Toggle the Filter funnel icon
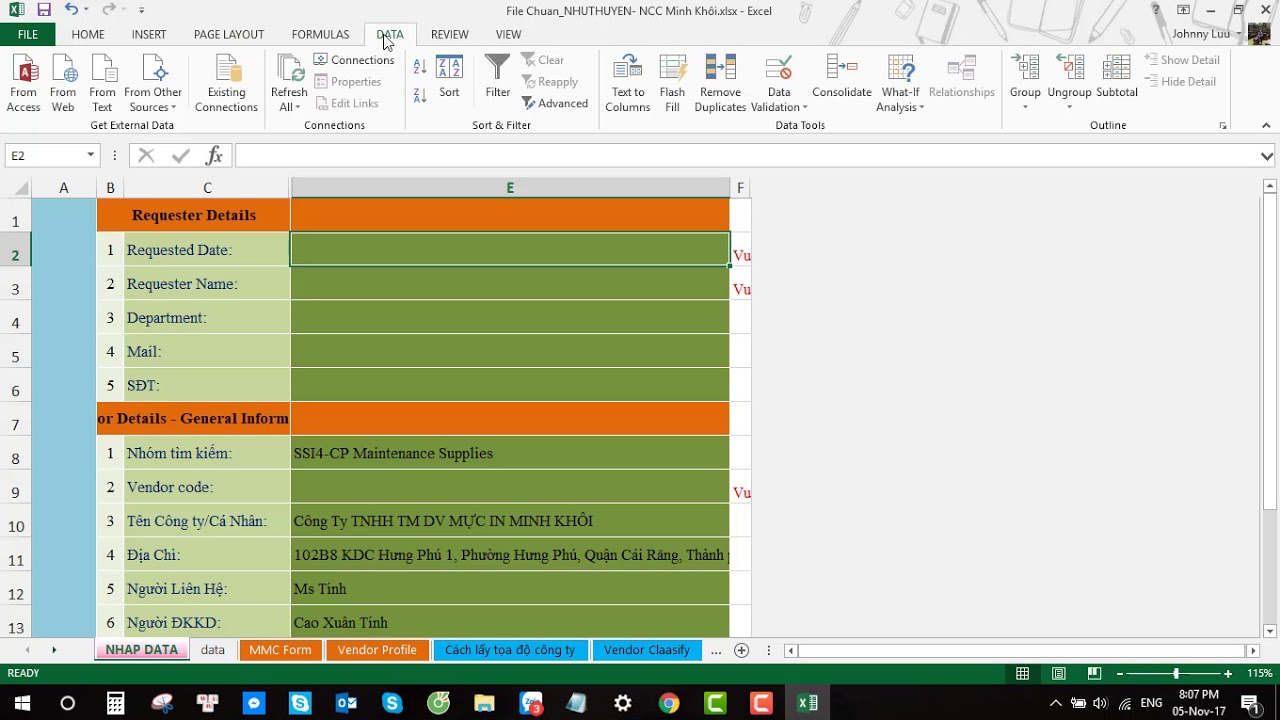 click(497, 78)
